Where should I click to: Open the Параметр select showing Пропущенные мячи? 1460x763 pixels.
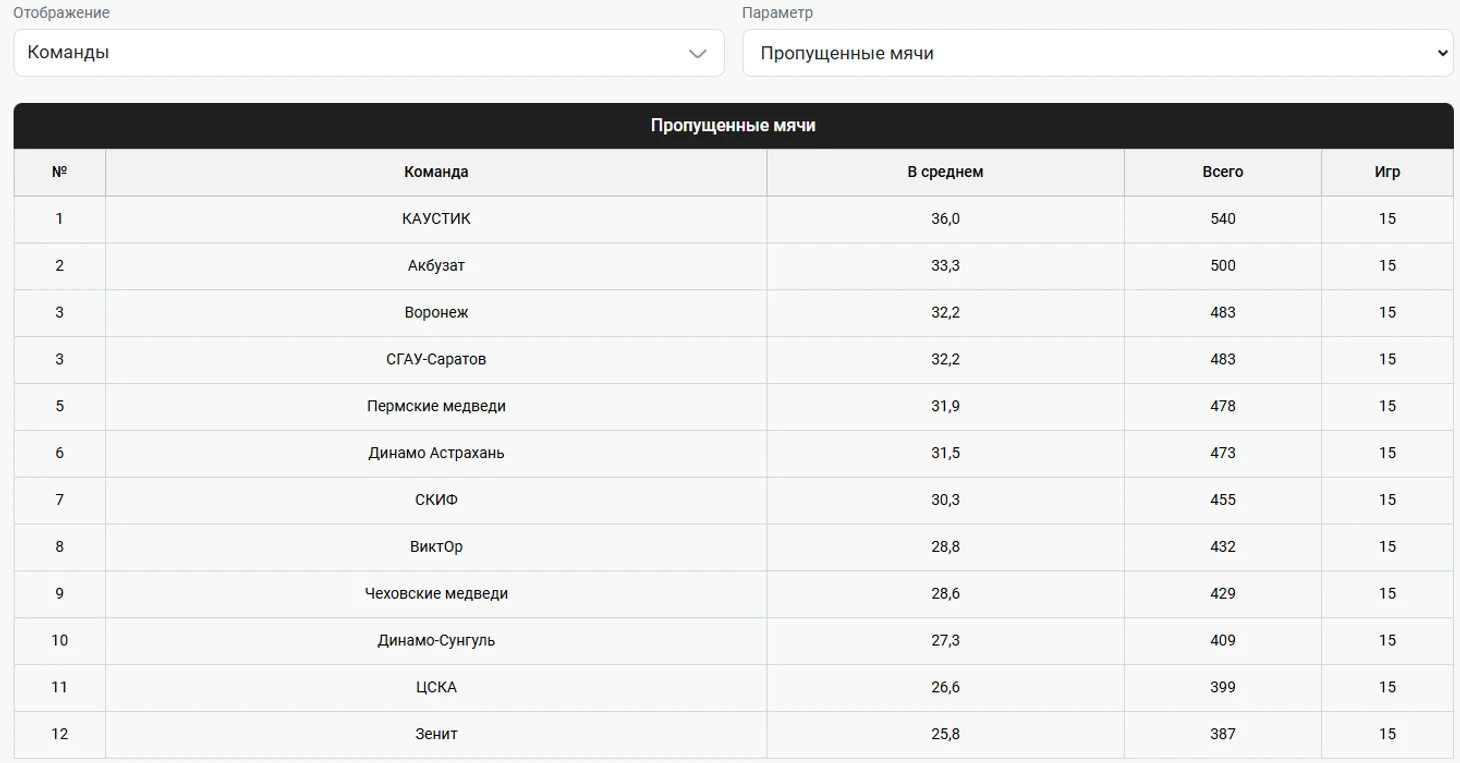[x=1097, y=53]
